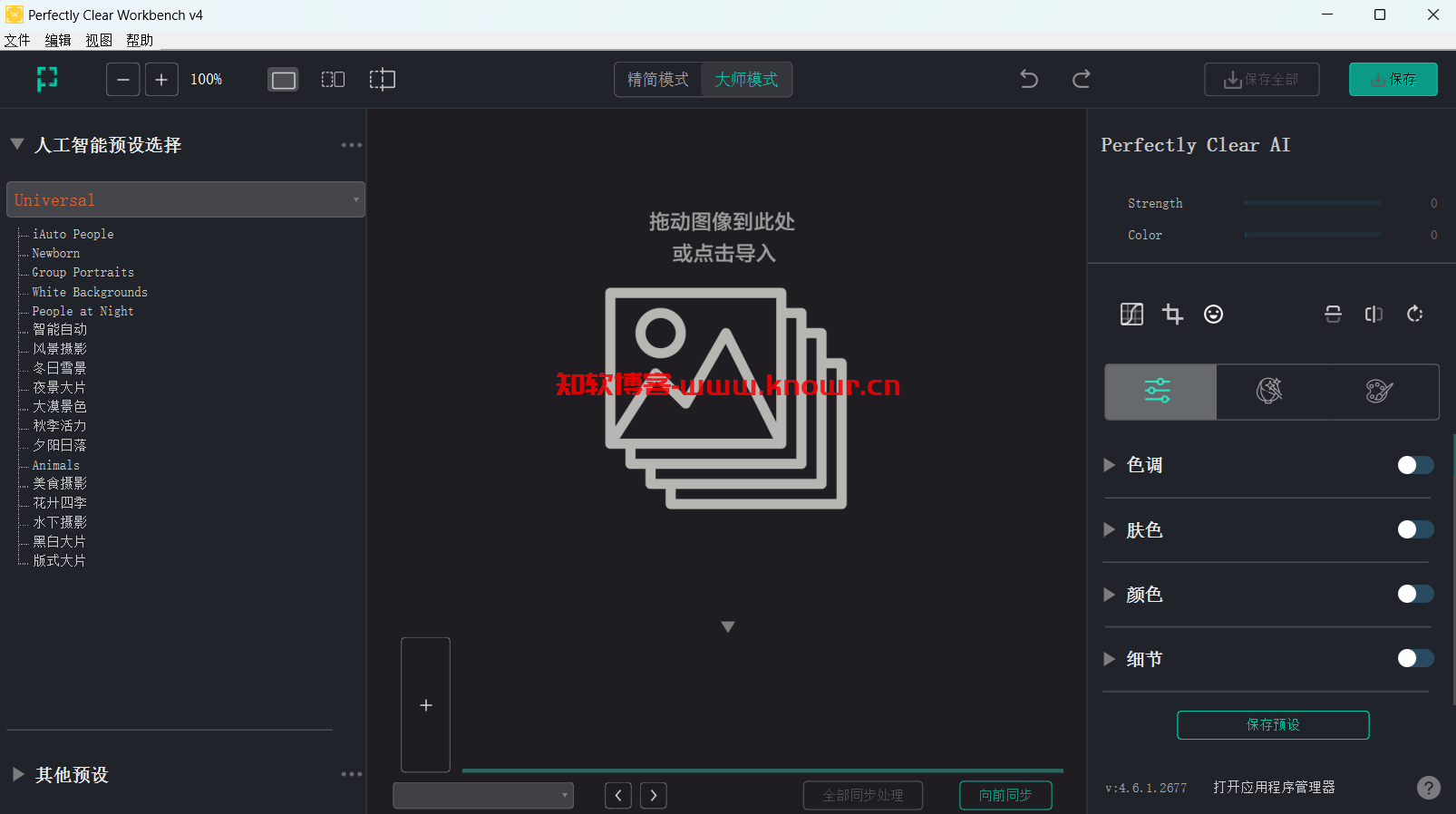Click the rotate clockwise icon
Screen dimensions: 1456x814
click(x=1414, y=314)
